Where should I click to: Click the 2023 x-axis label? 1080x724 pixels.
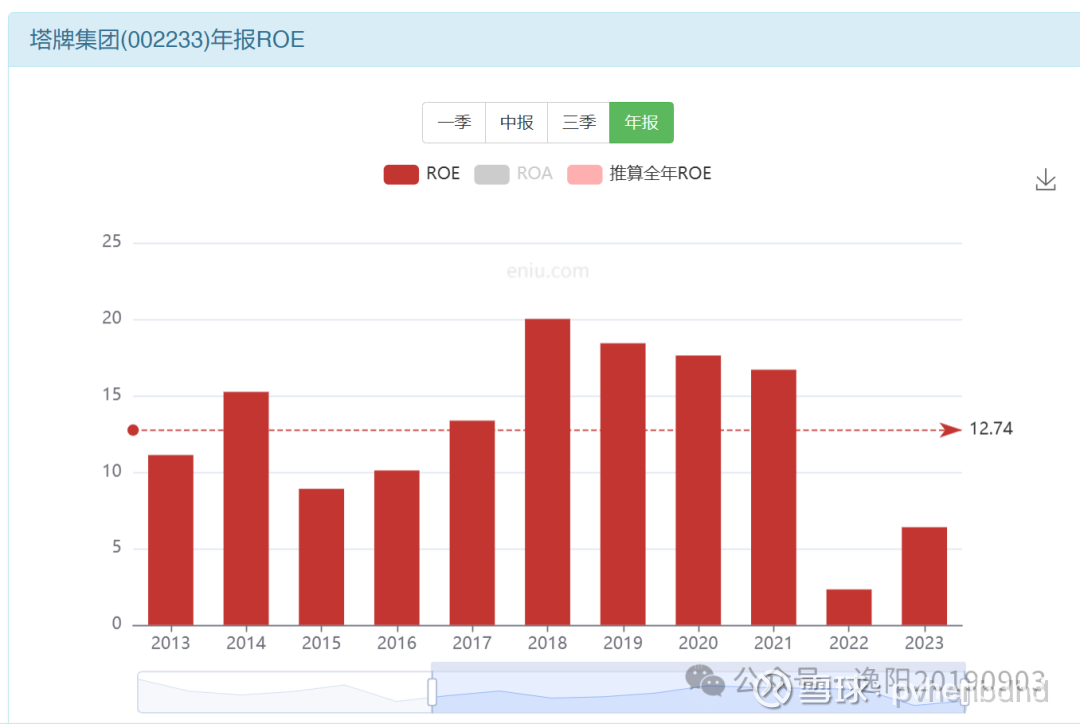coord(924,643)
